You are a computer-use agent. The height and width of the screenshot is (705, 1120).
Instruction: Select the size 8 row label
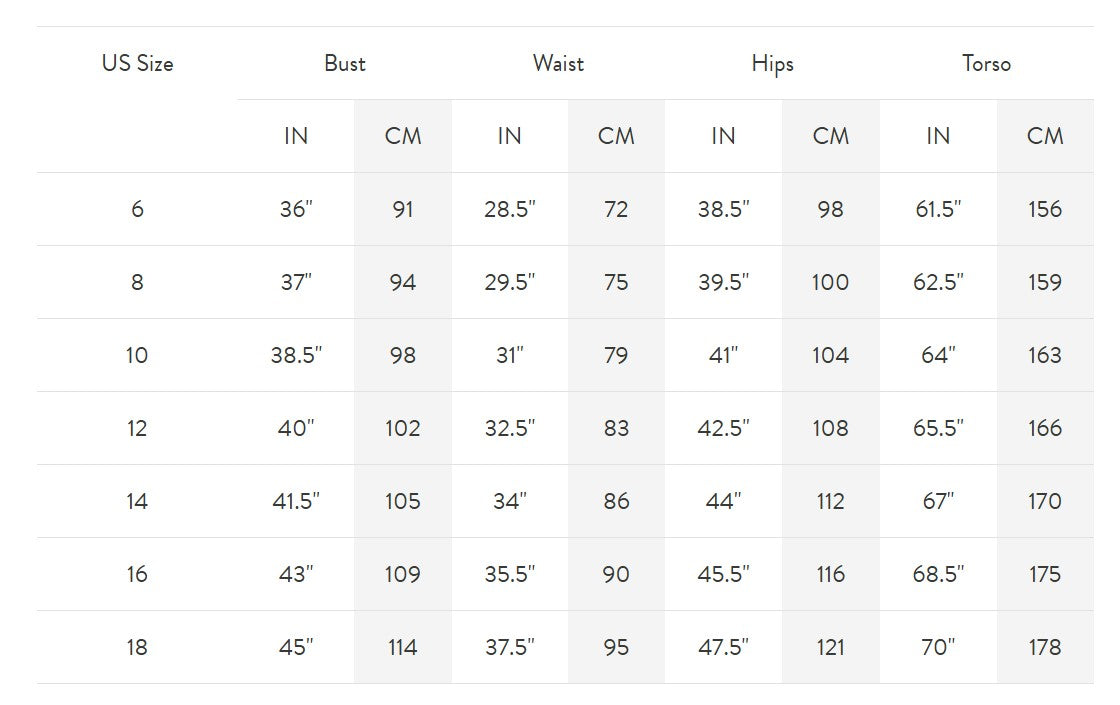[x=137, y=283]
